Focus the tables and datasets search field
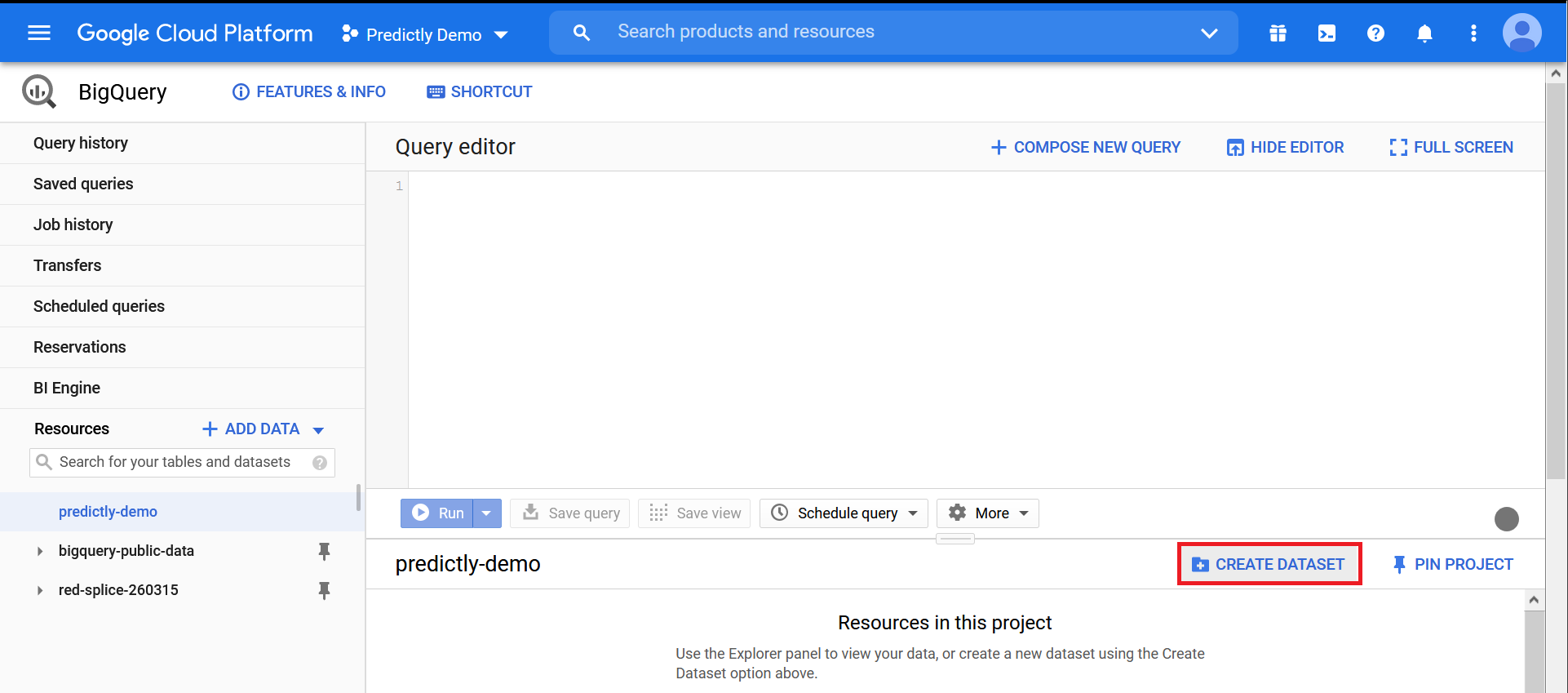Screen dimensions: 1568x693 [175, 462]
